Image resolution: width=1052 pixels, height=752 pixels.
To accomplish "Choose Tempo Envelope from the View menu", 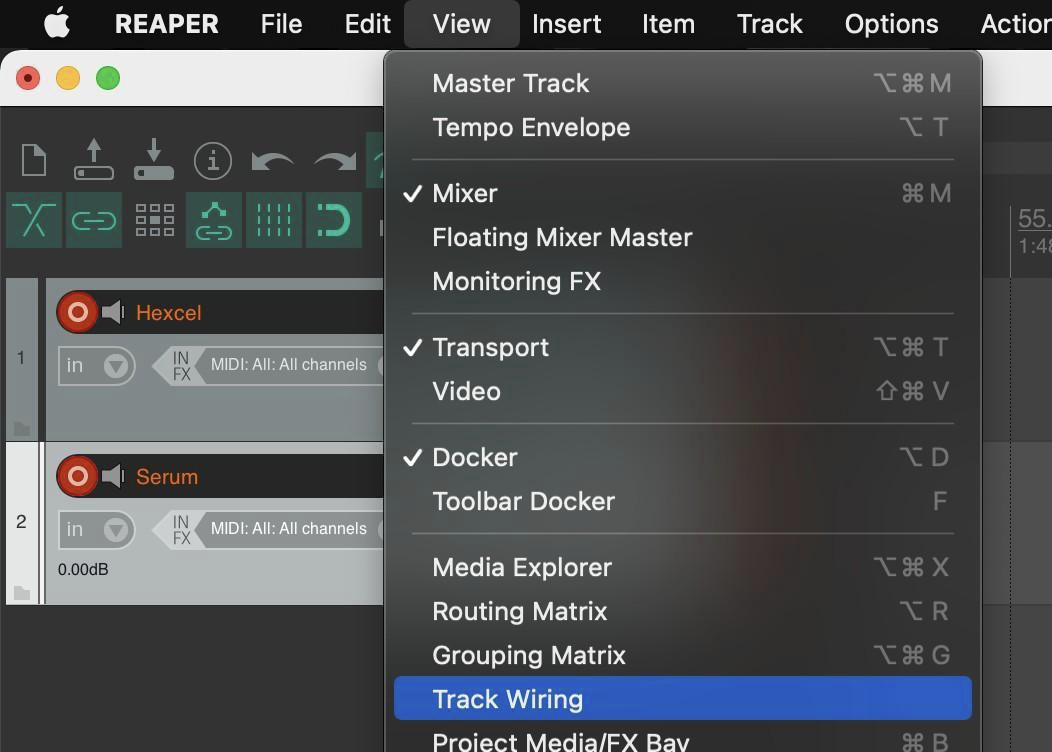I will (683, 127).
